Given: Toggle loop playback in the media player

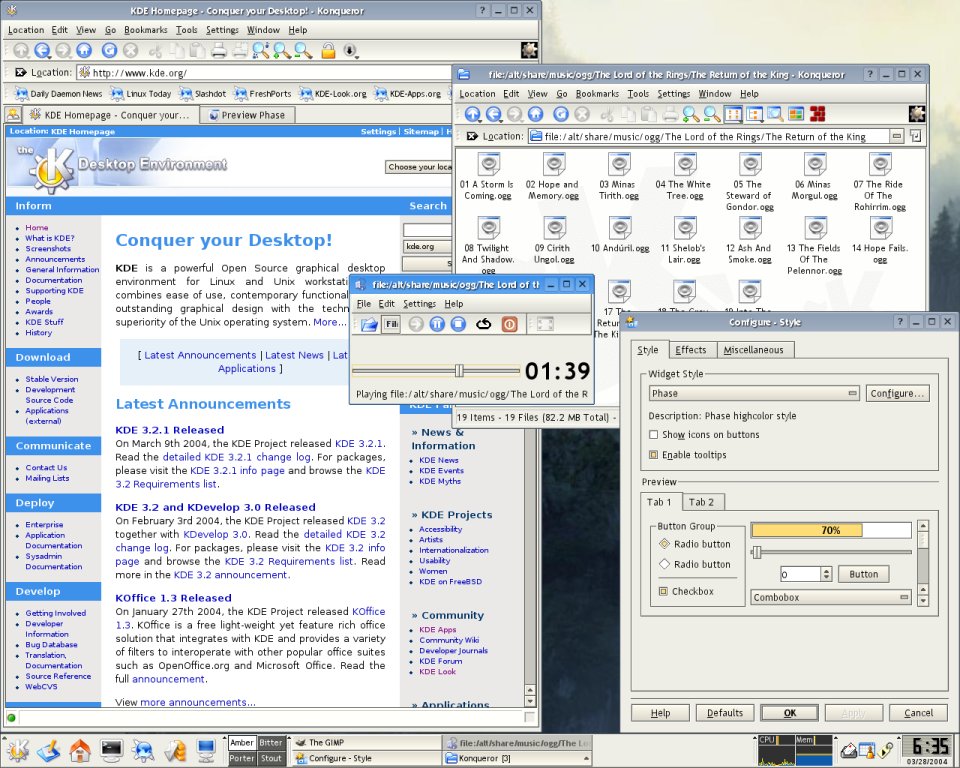Looking at the screenshot, I should (484, 324).
